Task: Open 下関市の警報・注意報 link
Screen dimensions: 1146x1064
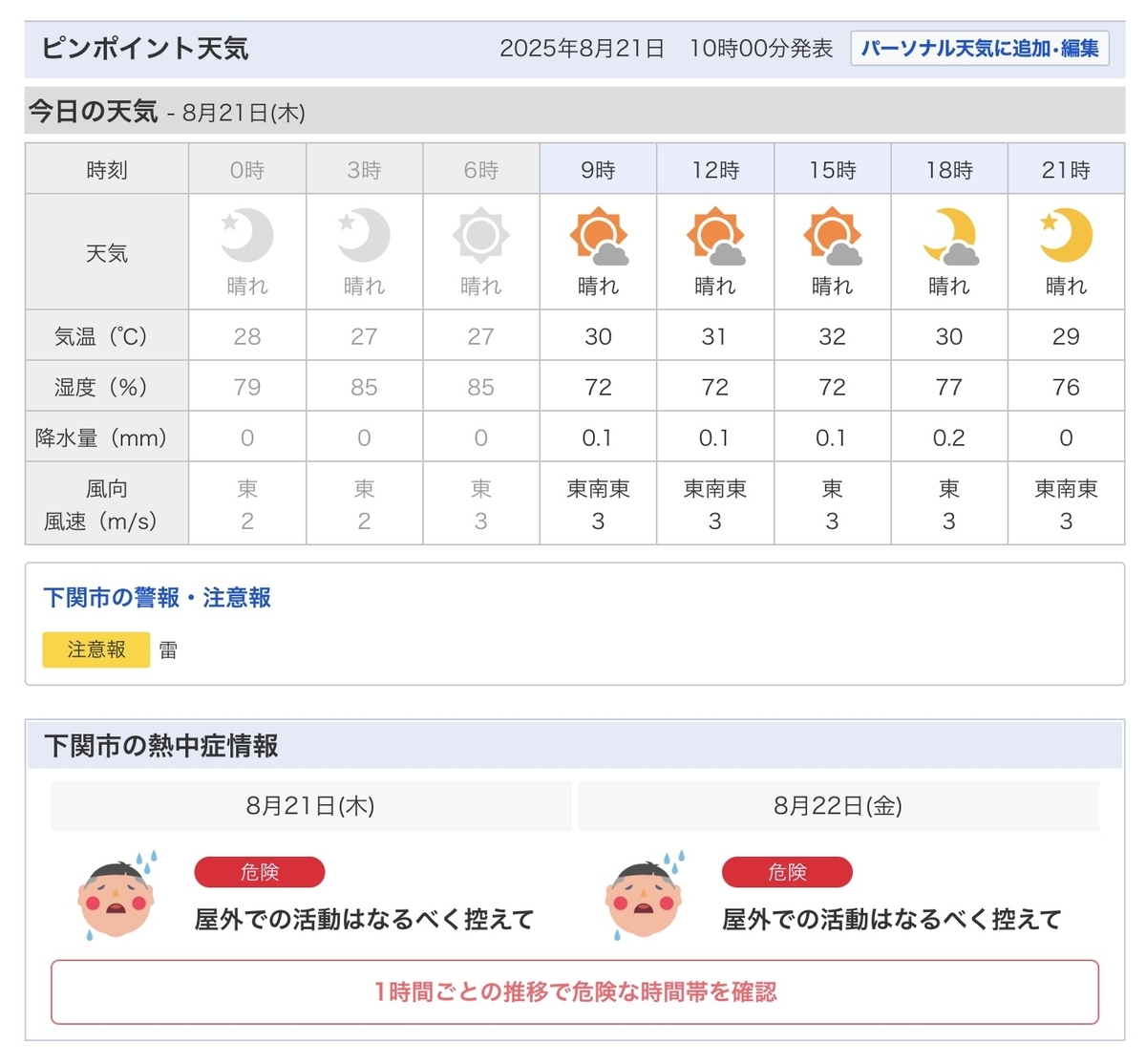Action: point(158,598)
